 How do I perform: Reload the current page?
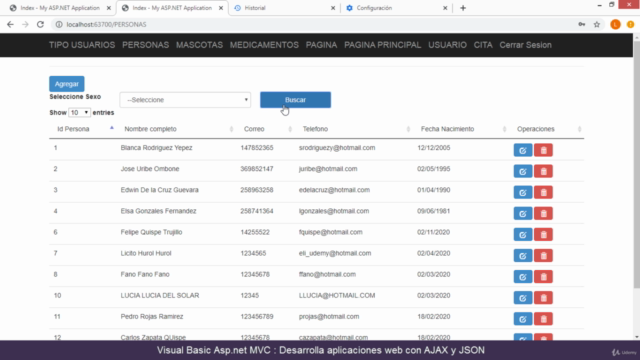coord(40,24)
